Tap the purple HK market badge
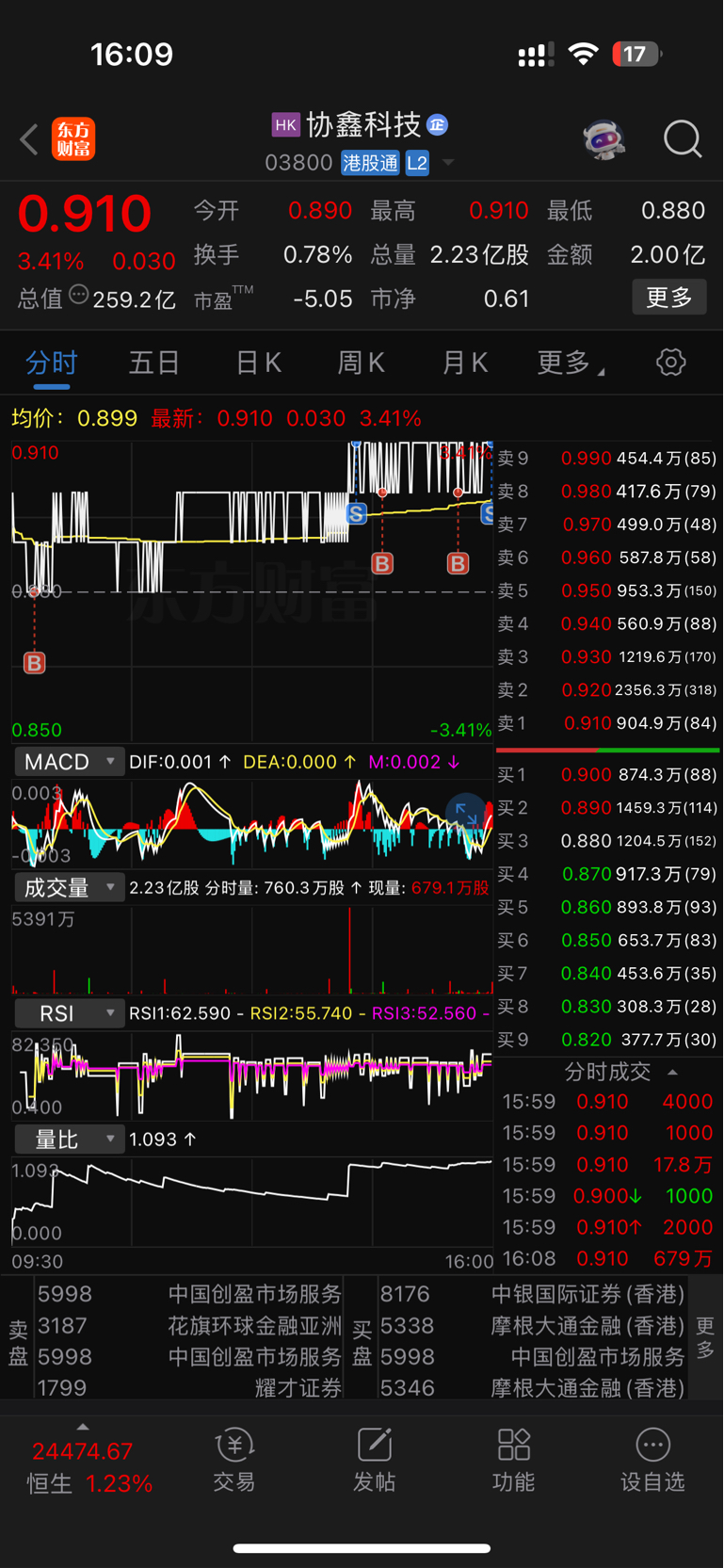Screen dimensions: 724x1568 click(285, 124)
